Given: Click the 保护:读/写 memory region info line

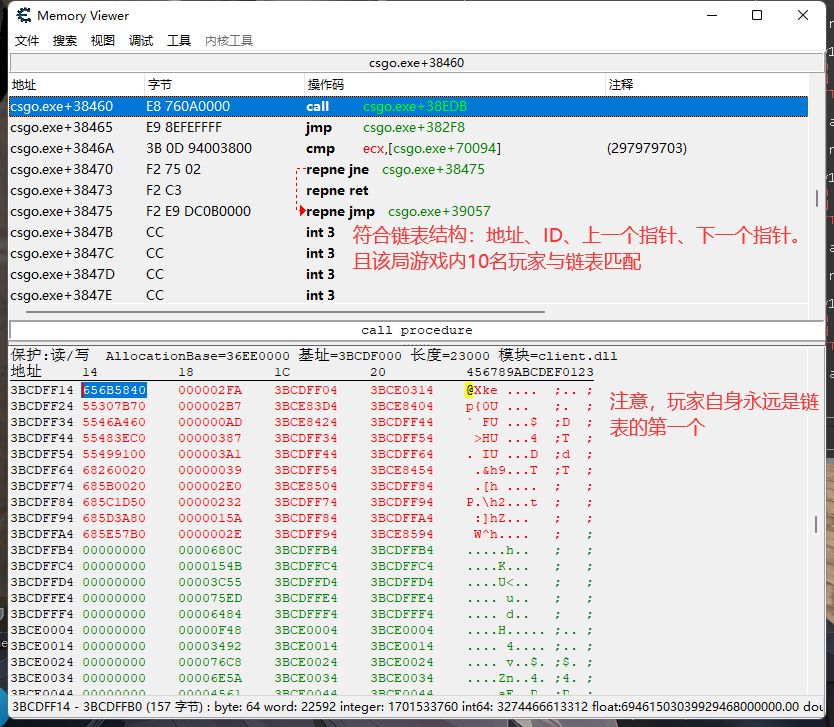Looking at the screenshot, I should [x=314, y=356].
